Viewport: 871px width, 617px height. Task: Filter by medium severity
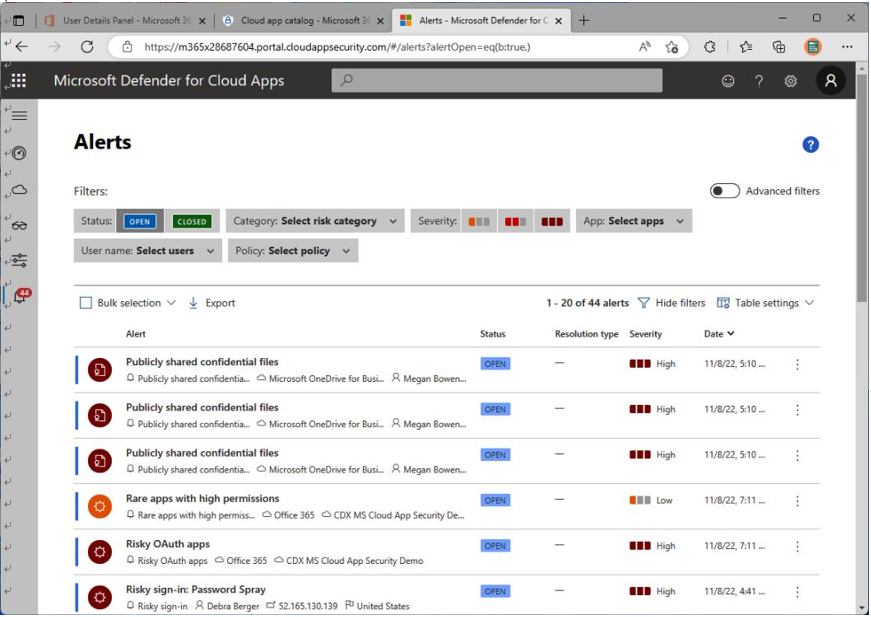[x=515, y=221]
